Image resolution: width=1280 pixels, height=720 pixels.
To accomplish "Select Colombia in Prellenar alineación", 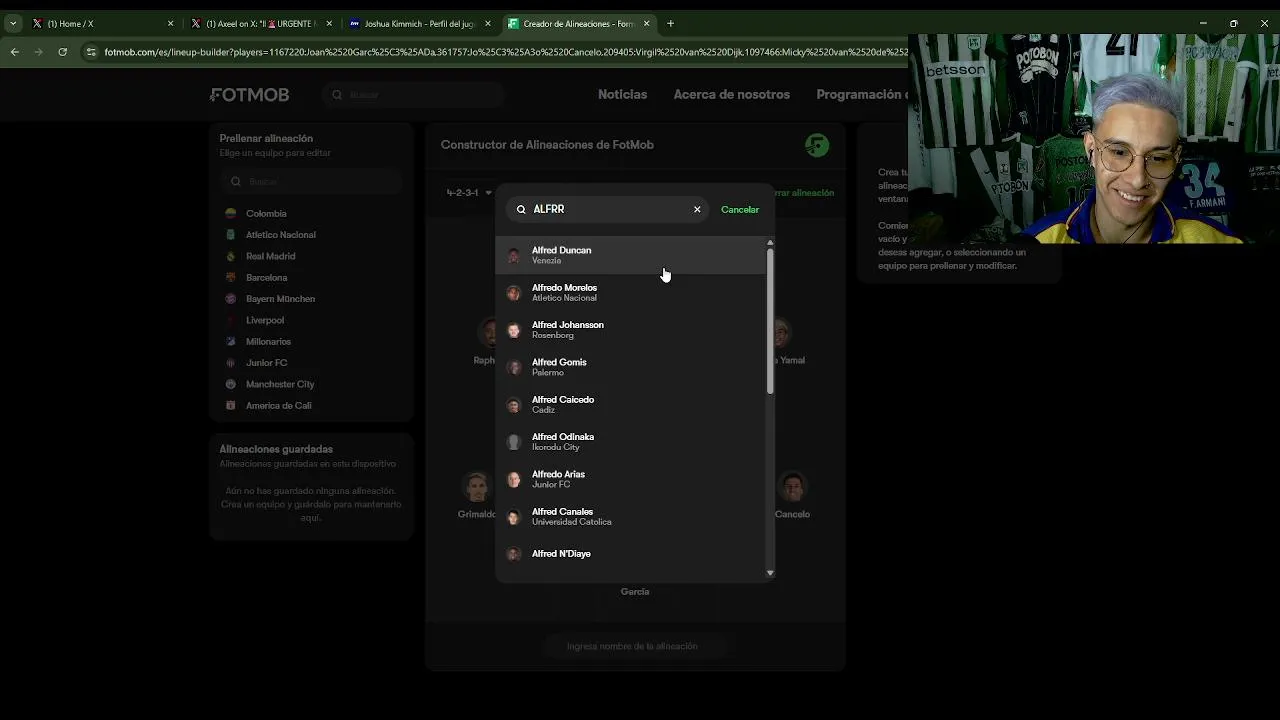I will (266, 213).
